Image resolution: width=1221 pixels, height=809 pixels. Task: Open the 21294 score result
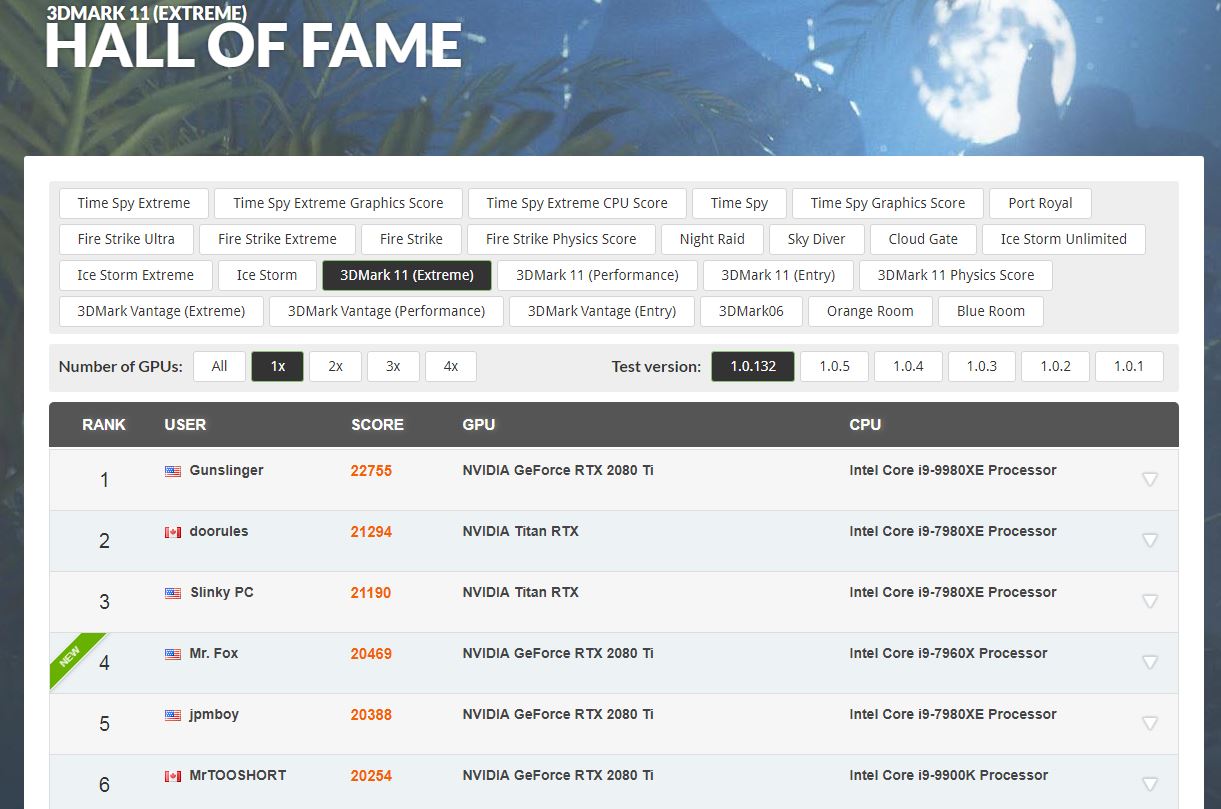pos(371,532)
